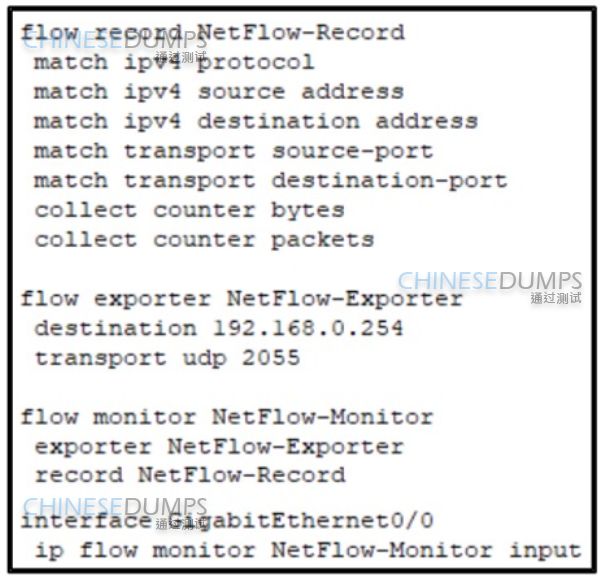Click the 'transport udp 2055' line
The height and width of the screenshot is (576, 602).
coord(167,359)
